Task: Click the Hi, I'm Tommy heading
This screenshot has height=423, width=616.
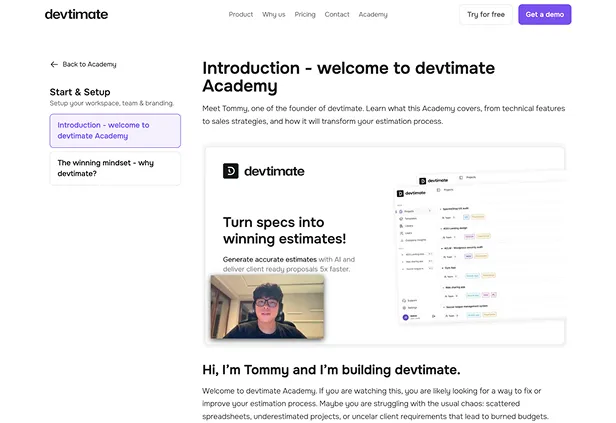Action: [x=331, y=369]
